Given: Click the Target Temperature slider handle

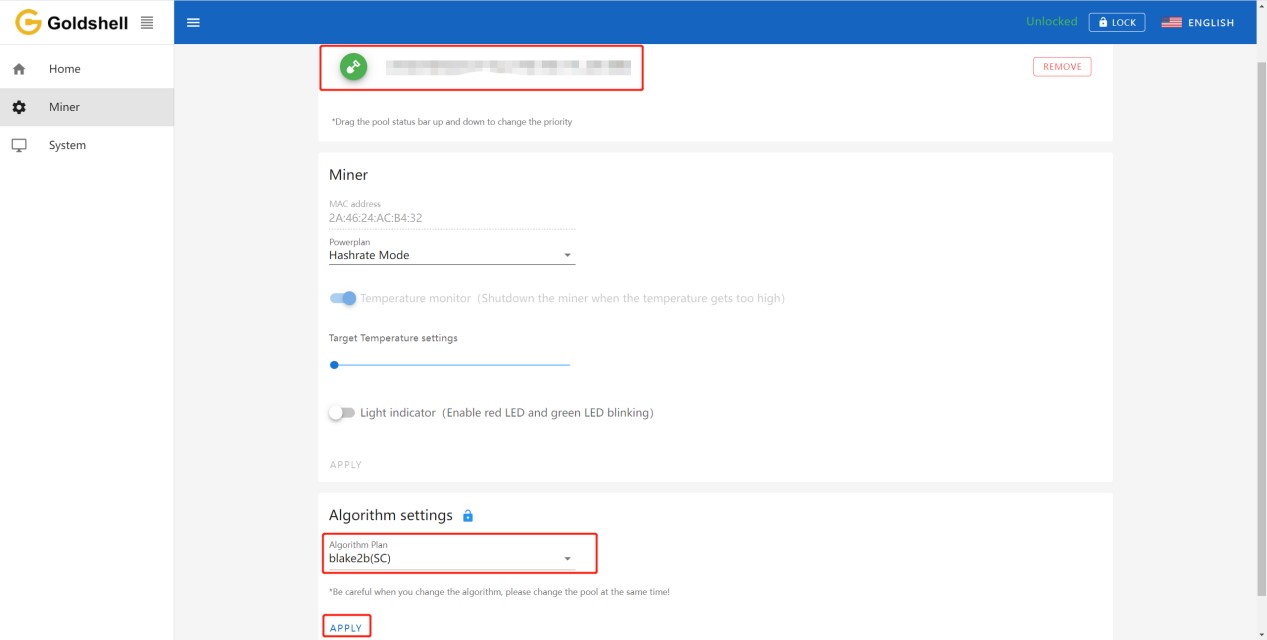Looking at the screenshot, I should tap(334, 365).
